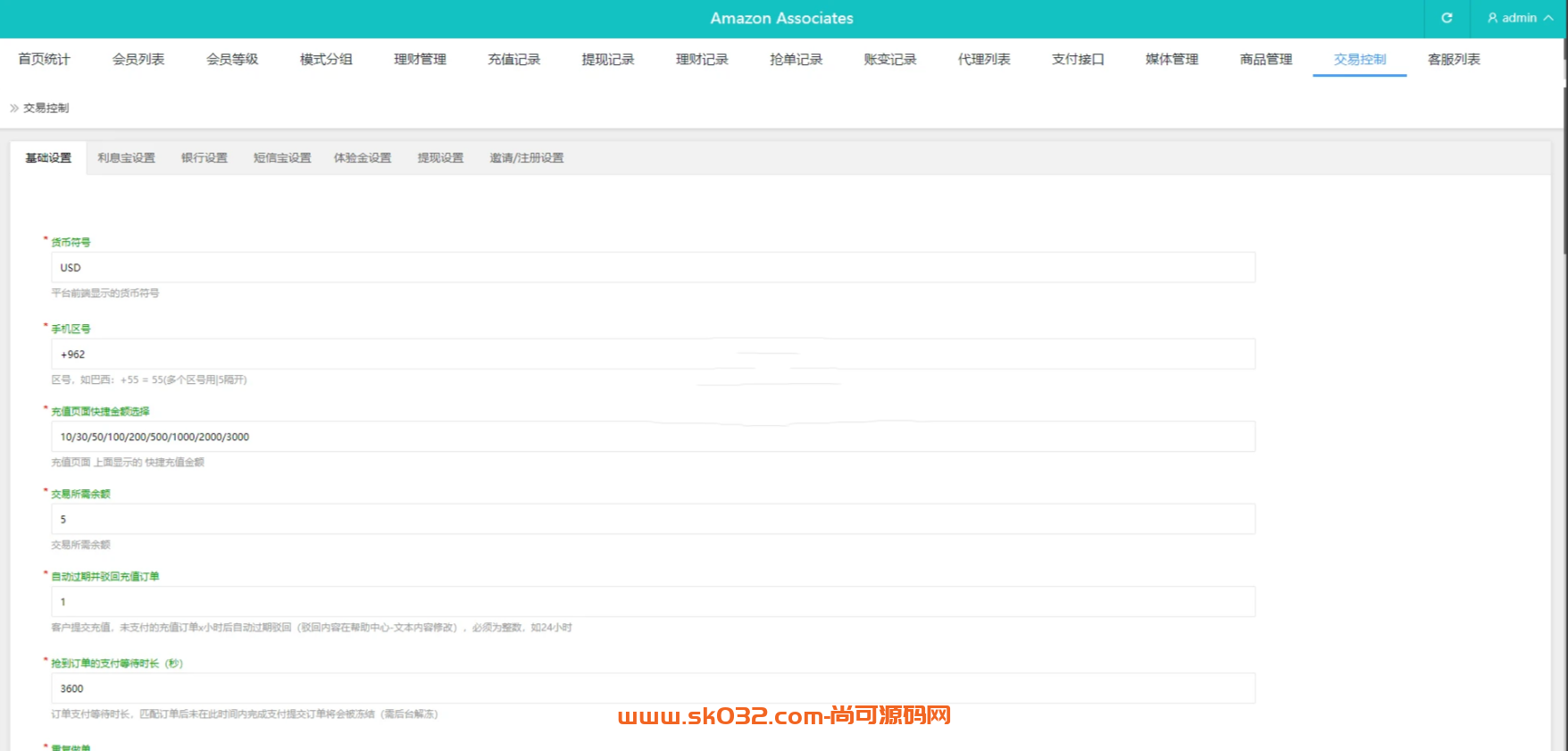Screen dimensions: 1568x751
Task: Open 客服列表 menu
Action: coord(1454,59)
